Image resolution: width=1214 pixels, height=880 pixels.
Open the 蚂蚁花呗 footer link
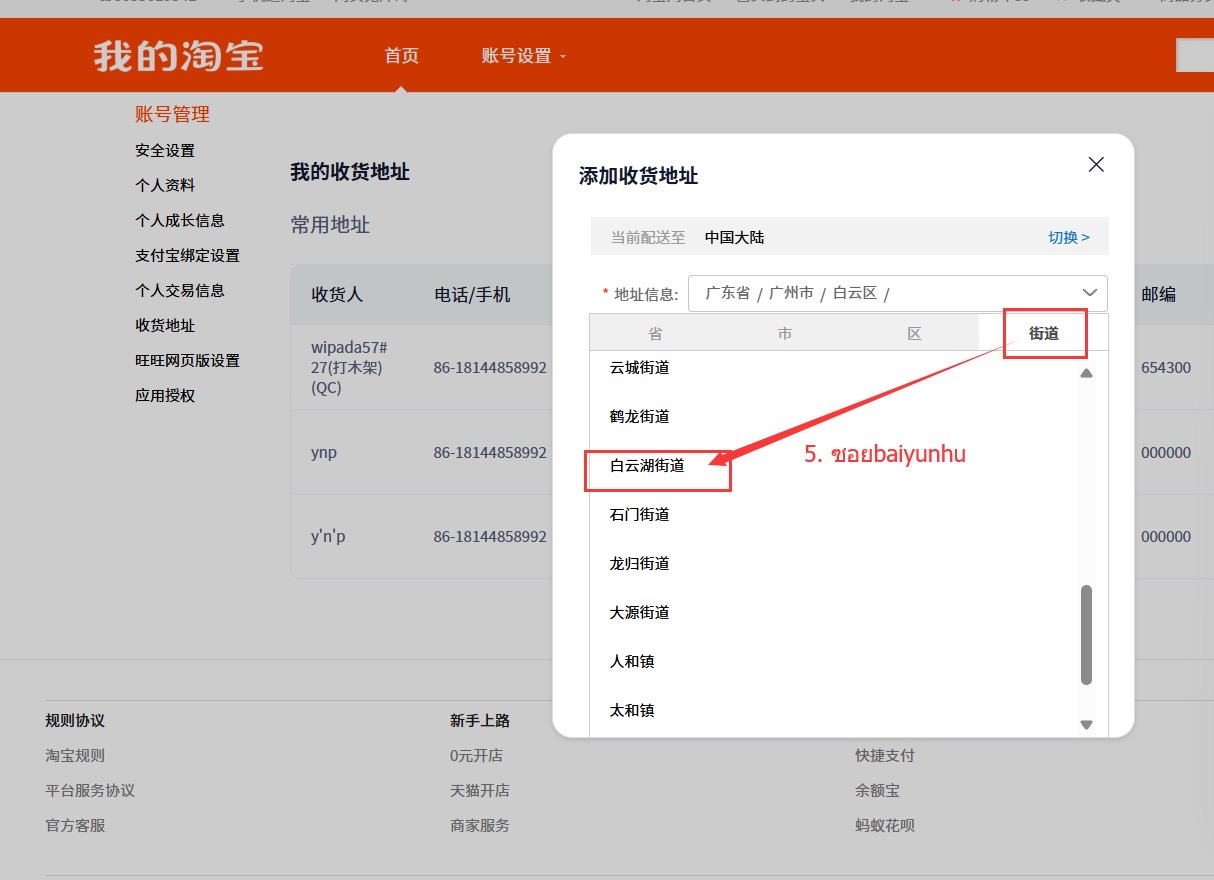tap(885, 826)
